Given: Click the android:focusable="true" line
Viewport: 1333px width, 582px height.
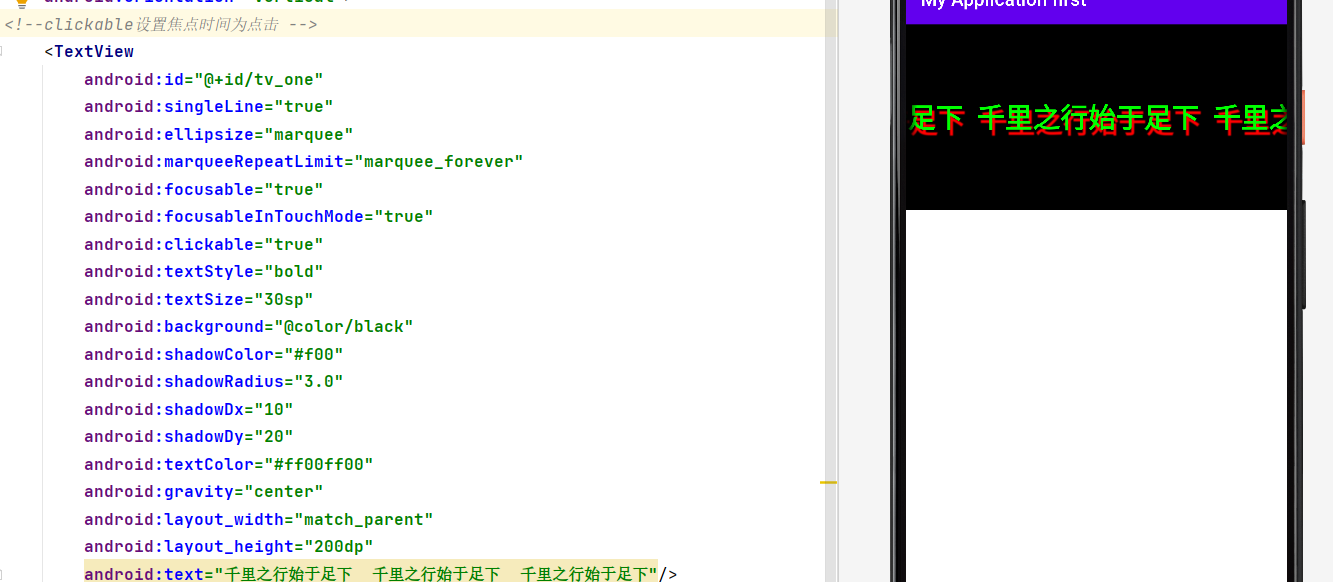Looking at the screenshot, I should point(204,189).
